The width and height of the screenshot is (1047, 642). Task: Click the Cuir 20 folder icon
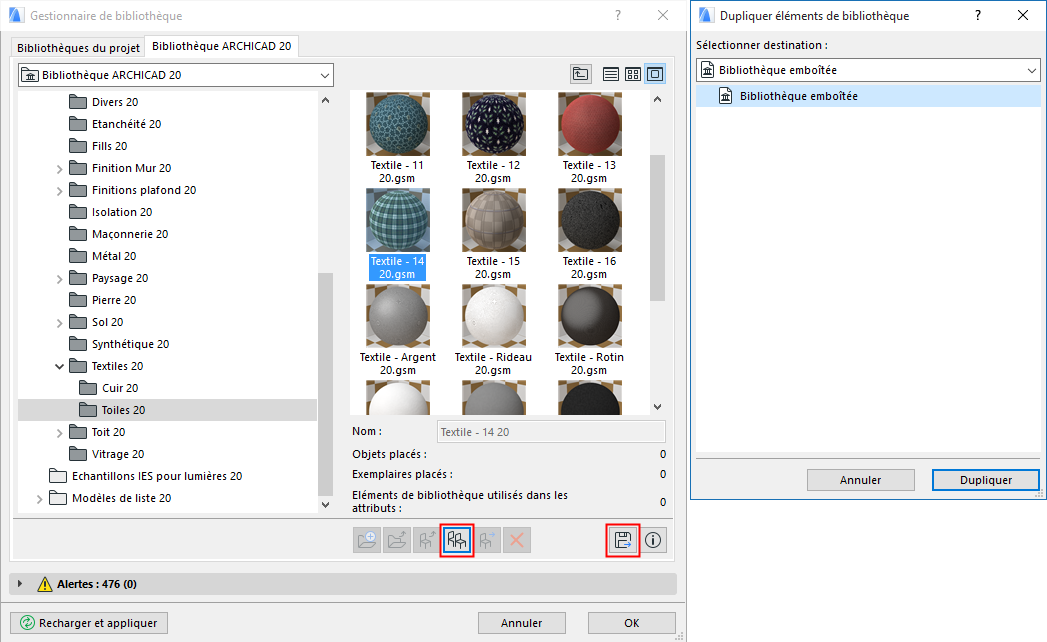pyautogui.click(x=88, y=387)
